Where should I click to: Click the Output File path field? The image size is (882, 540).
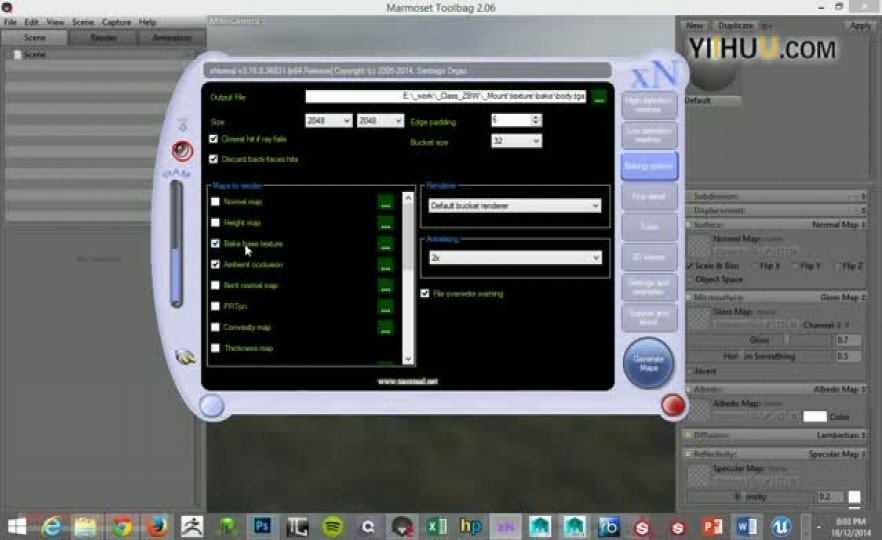click(x=446, y=96)
